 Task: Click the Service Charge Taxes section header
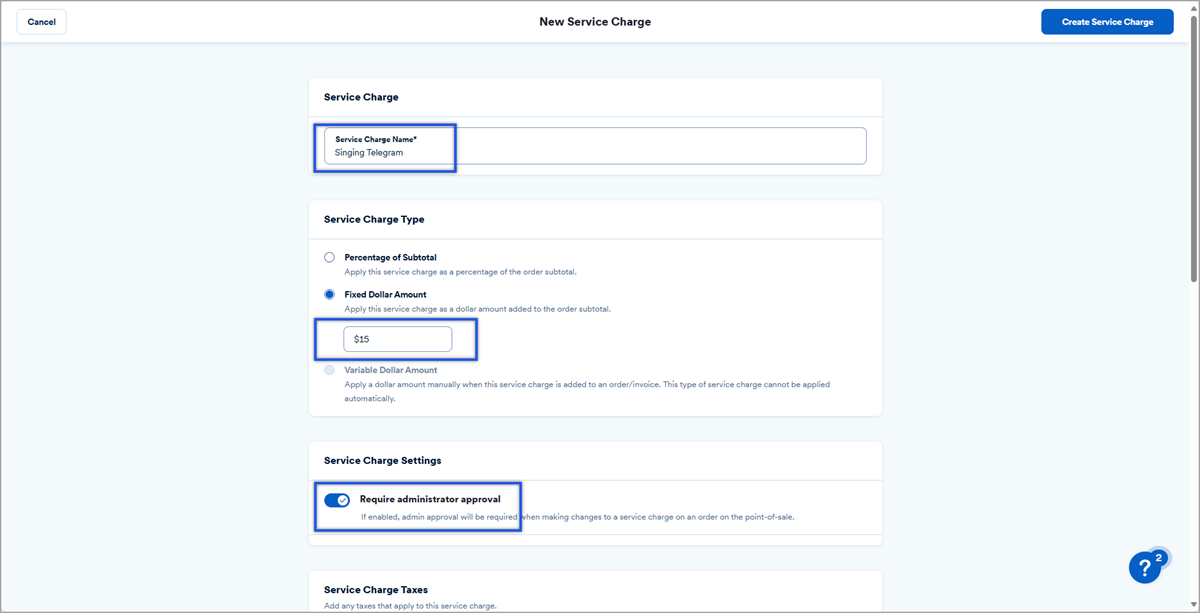[374, 589]
